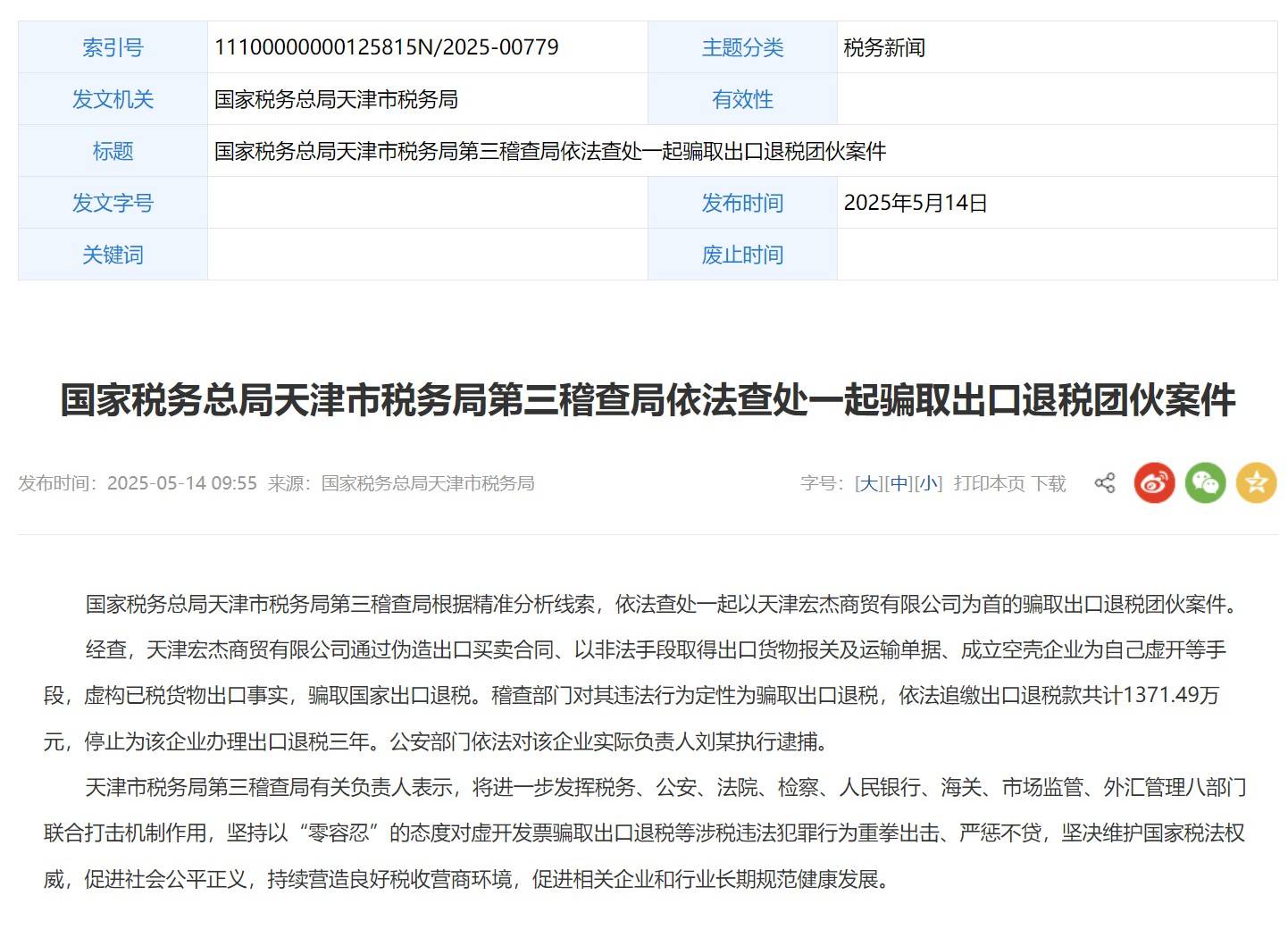This screenshot has width=1288, height=929.
Task: Click the 主题分类 label cell
Action: coord(742,47)
